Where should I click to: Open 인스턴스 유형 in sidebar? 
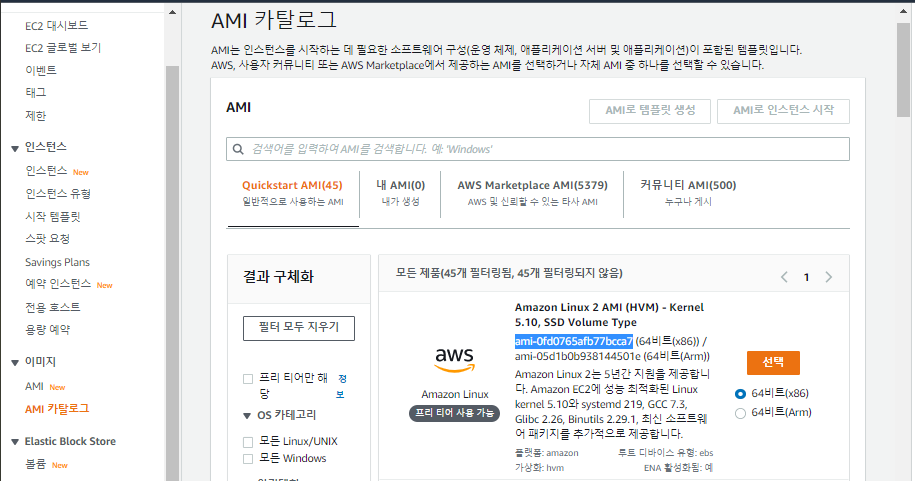(x=58, y=194)
